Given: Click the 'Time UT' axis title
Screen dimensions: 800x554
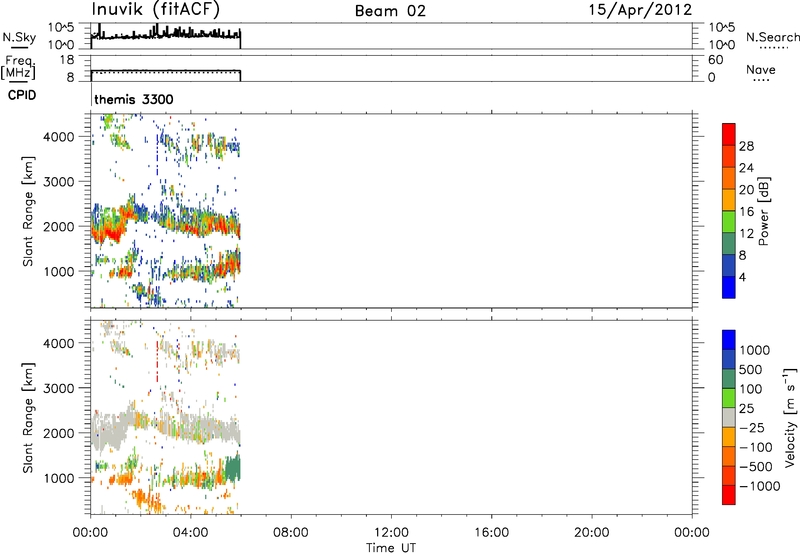Looking at the screenshot, I should [391, 548].
